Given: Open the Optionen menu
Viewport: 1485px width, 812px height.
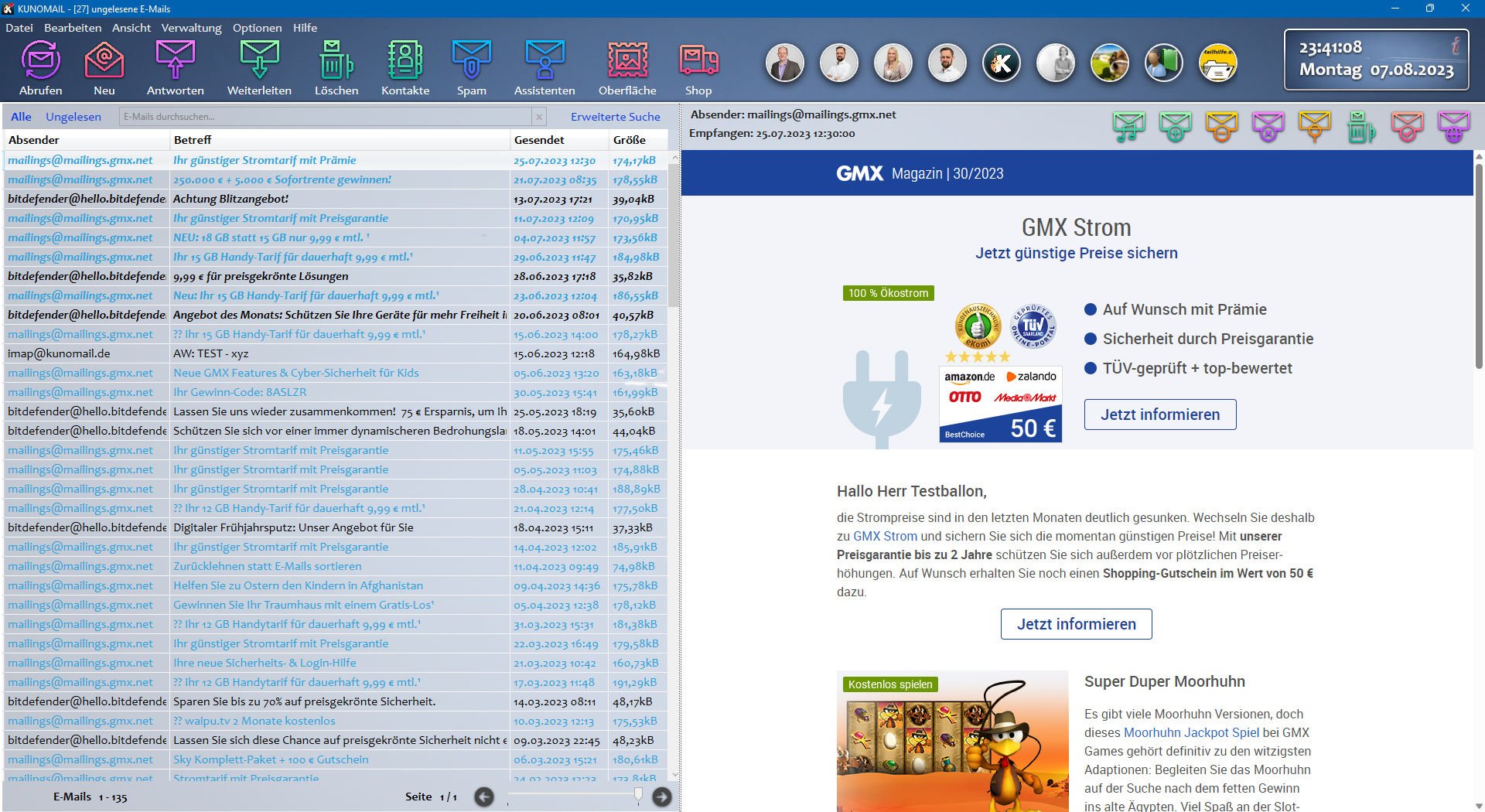Looking at the screenshot, I should coord(257,28).
